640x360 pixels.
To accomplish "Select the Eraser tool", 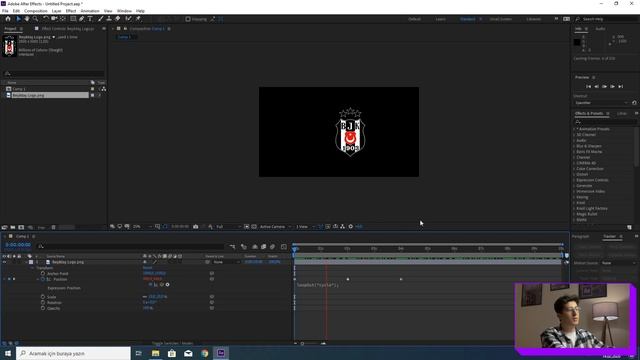I will (x=118, y=19).
